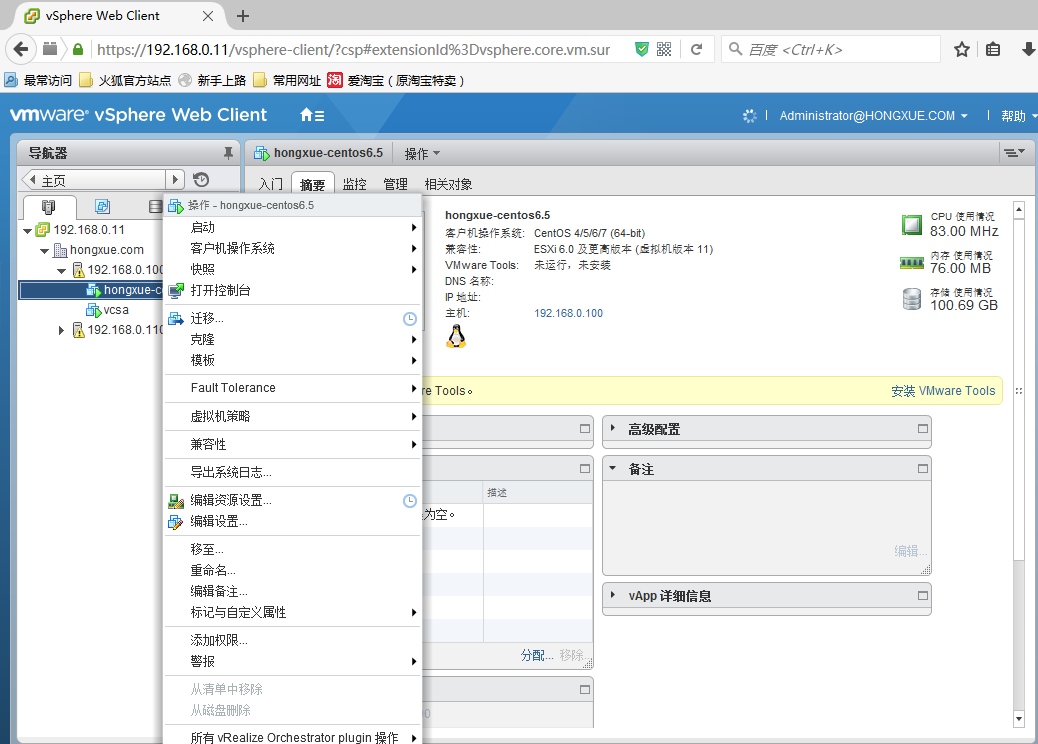
Task: Pin the navigator panel
Action: point(228,153)
